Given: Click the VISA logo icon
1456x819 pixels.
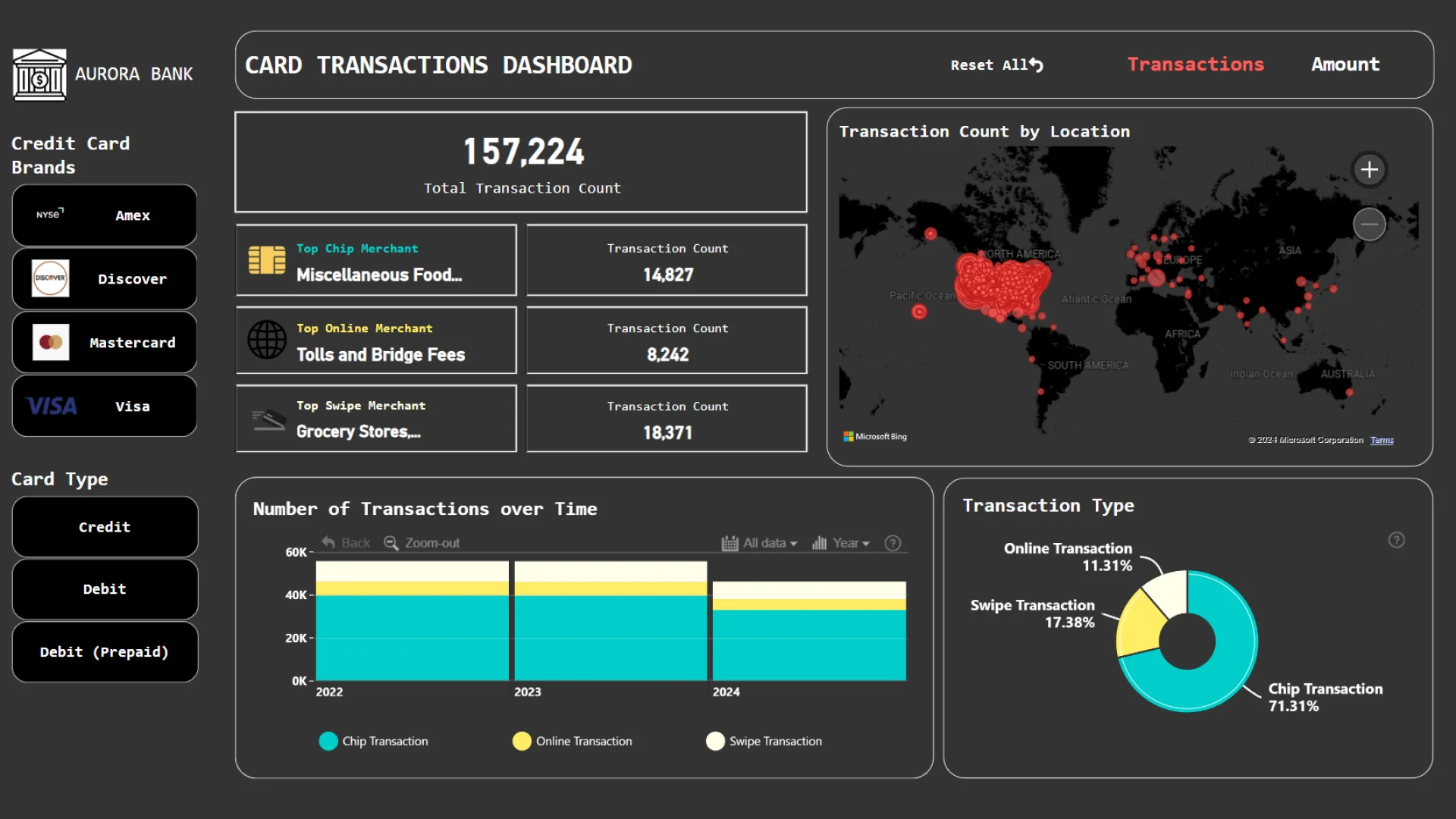Looking at the screenshot, I should [x=52, y=406].
